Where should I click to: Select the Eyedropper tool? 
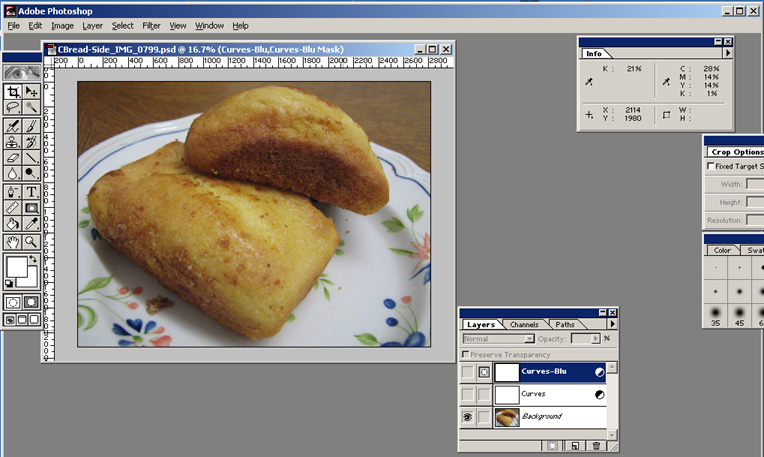tap(31, 224)
